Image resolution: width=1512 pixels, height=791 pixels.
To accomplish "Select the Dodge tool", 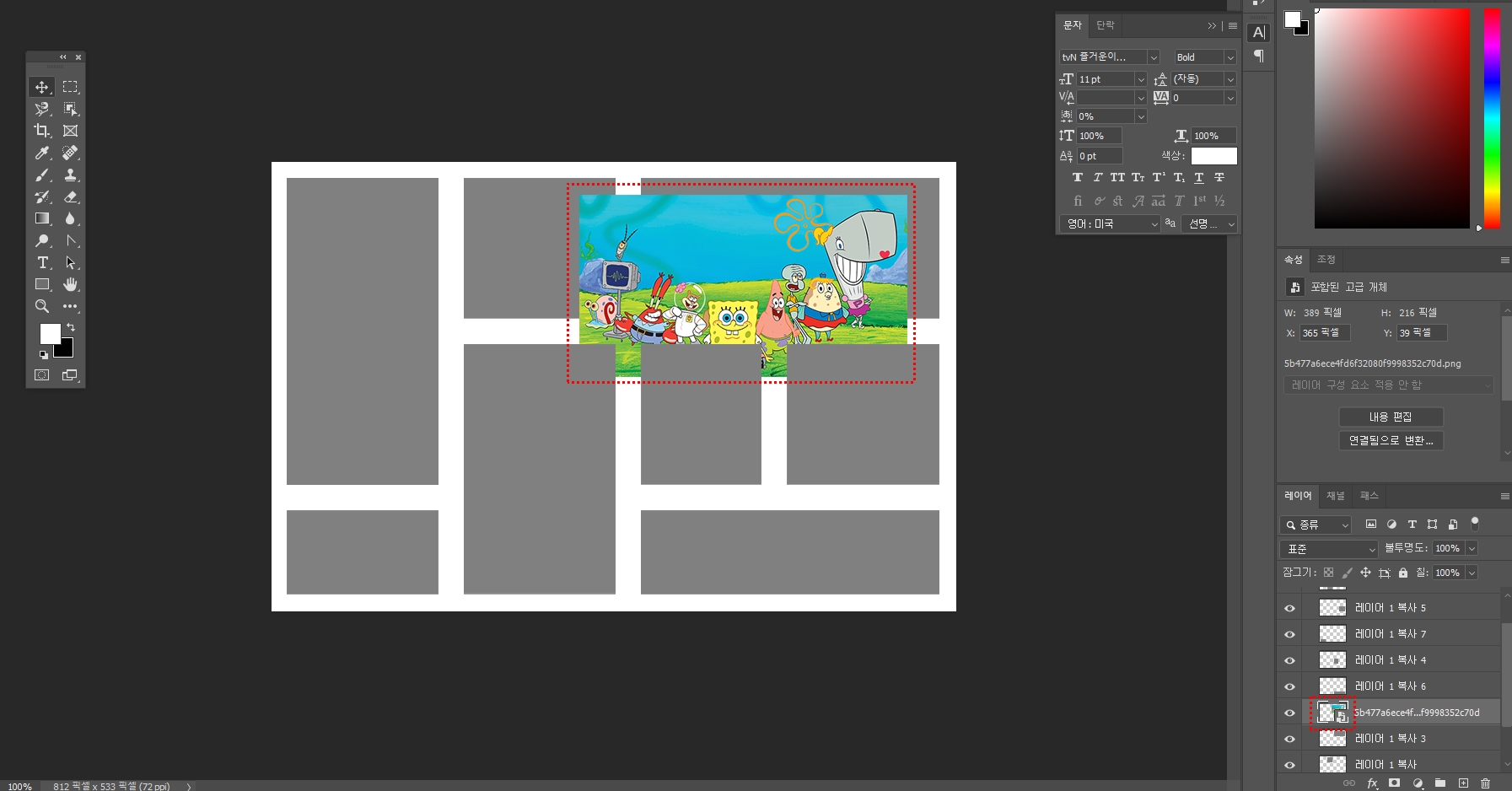I will [41, 240].
